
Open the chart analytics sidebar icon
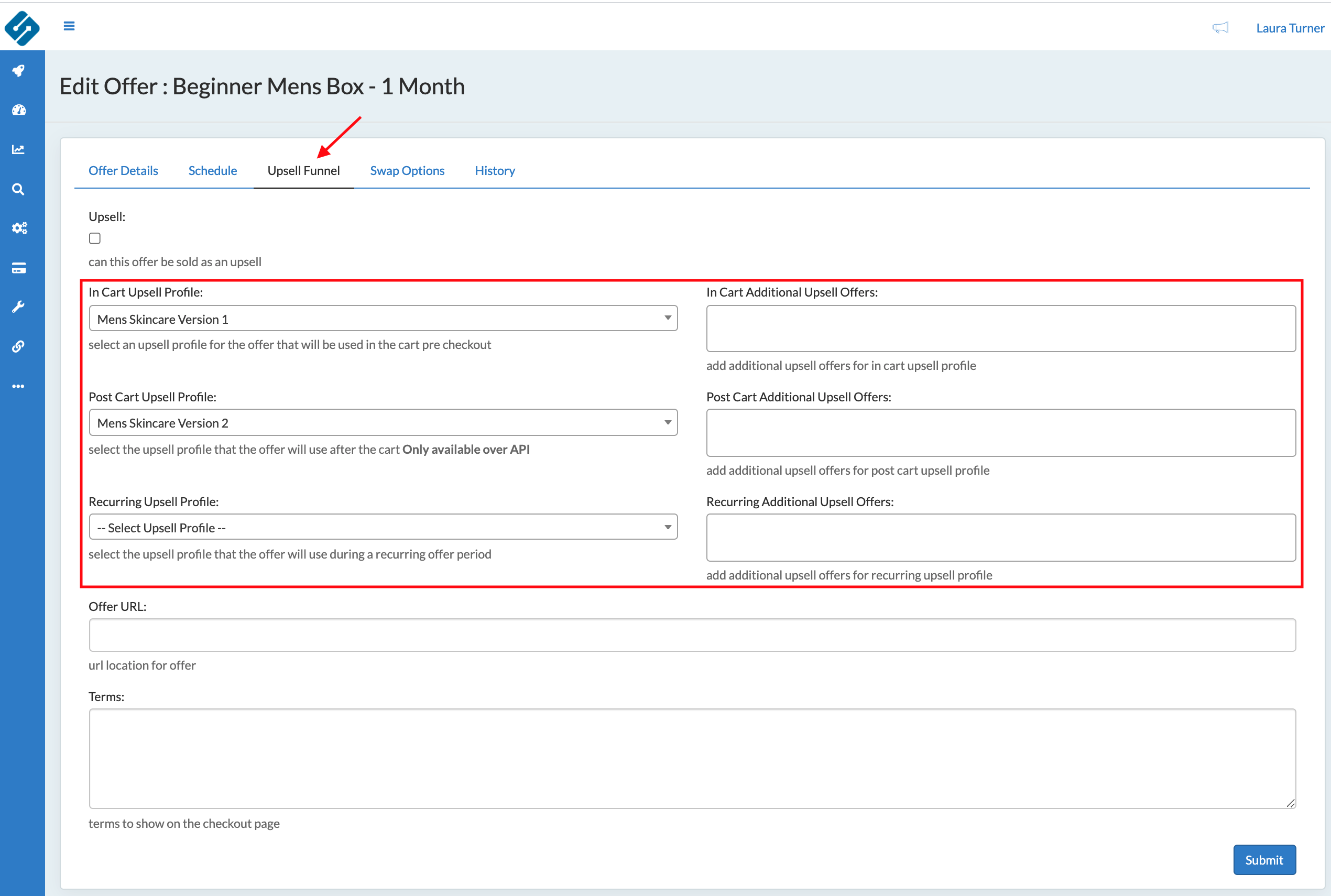pos(18,150)
